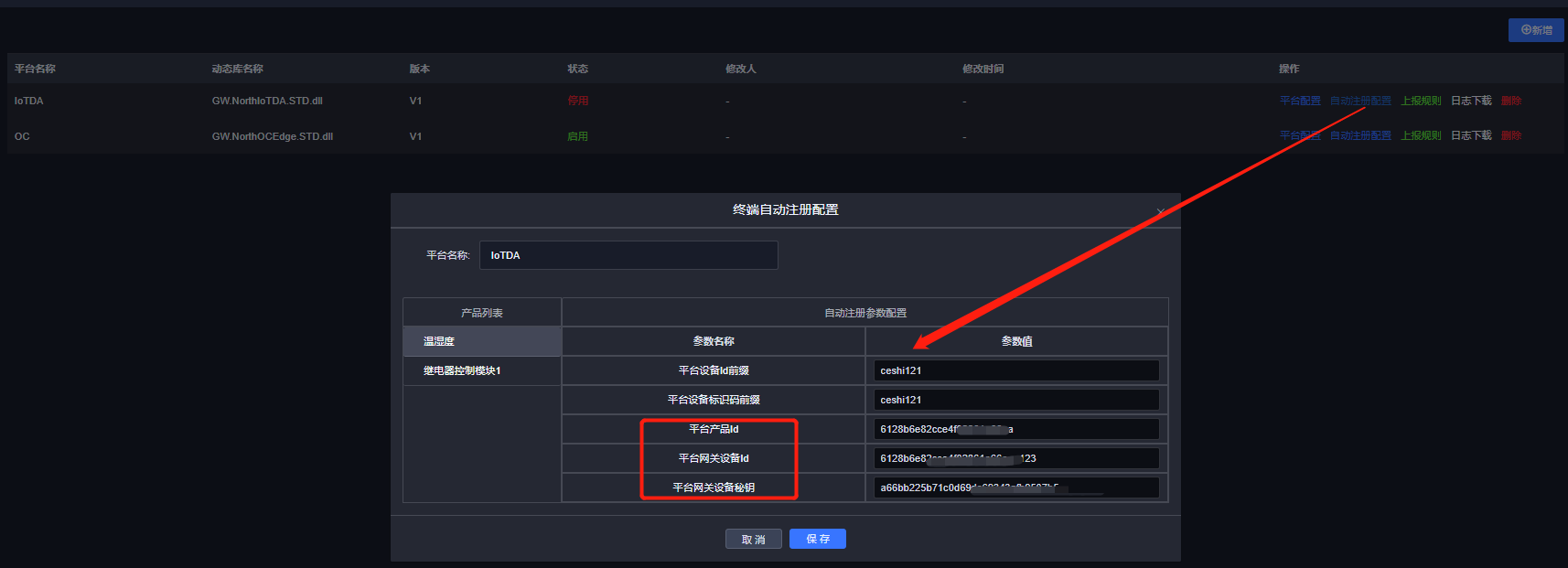
Task: Open 自动注册配置 for the IoTDA row
Action: (1360, 101)
